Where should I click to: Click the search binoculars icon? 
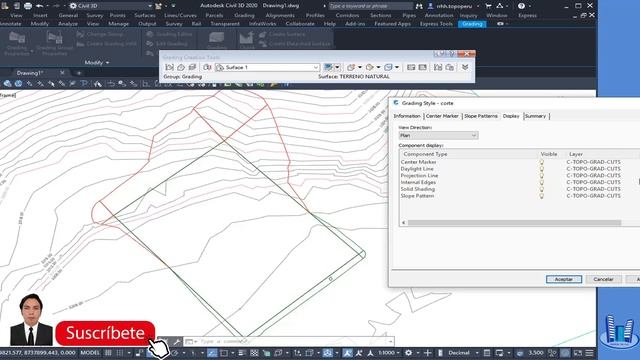click(x=419, y=6)
